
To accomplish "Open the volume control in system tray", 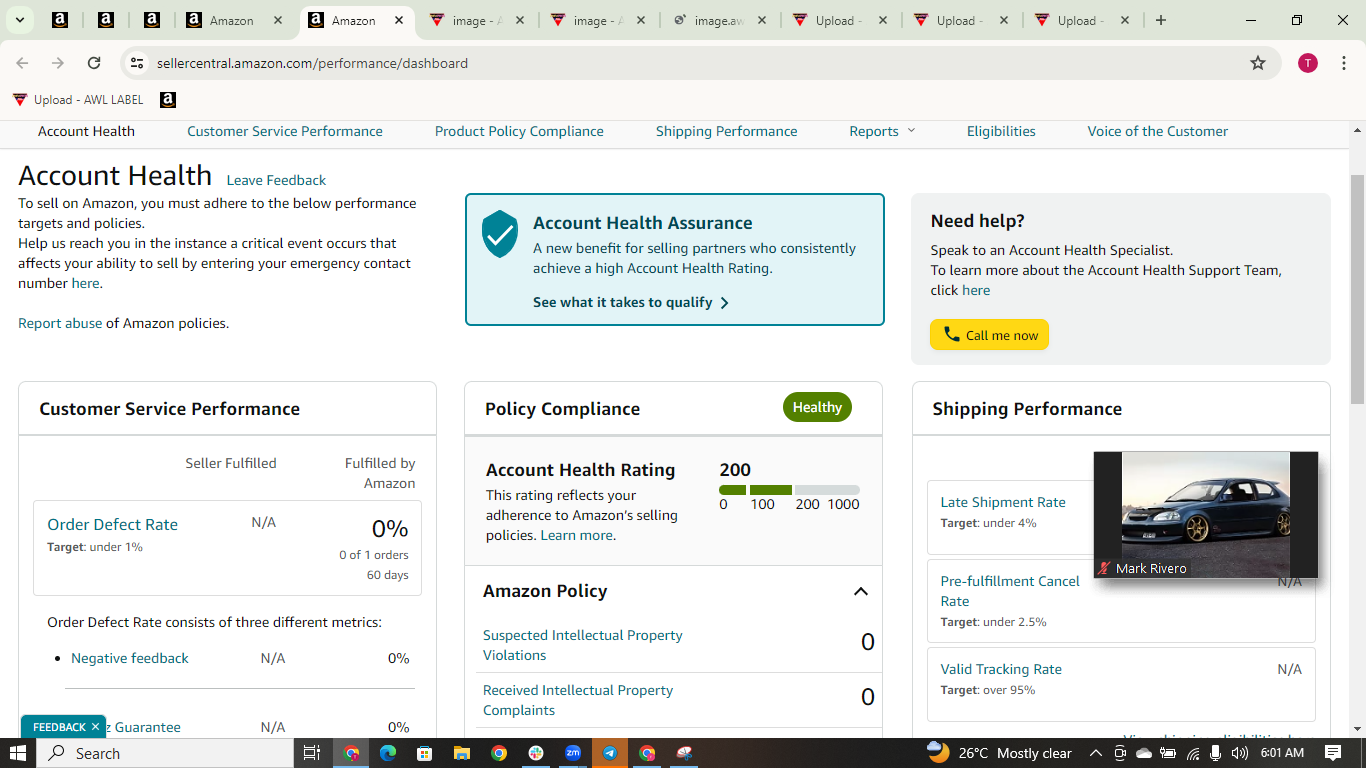I will tap(1240, 753).
